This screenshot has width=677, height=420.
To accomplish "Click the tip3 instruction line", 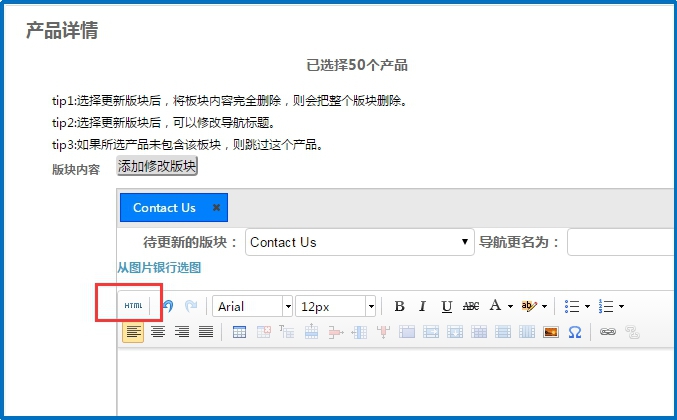I will click(x=188, y=145).
